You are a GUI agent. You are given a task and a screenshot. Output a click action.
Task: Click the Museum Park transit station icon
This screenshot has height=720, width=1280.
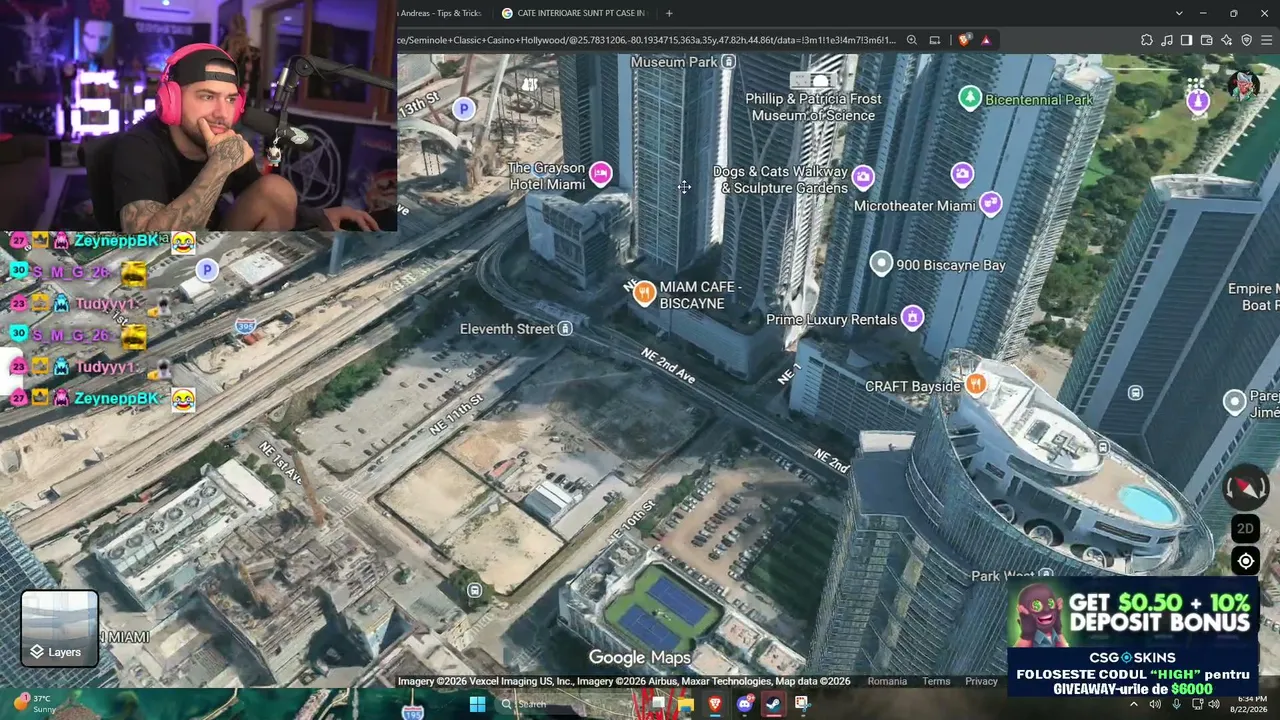(729, 62)
